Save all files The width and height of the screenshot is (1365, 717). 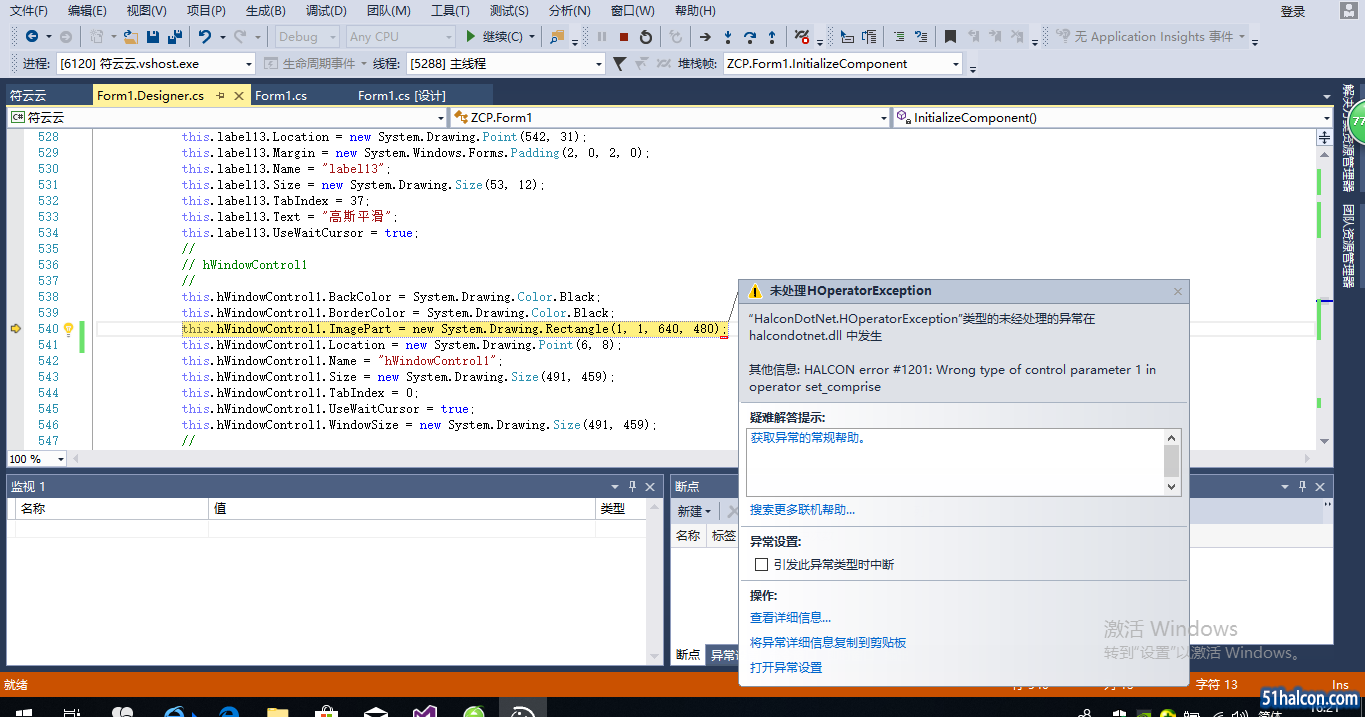coord(175,37)
